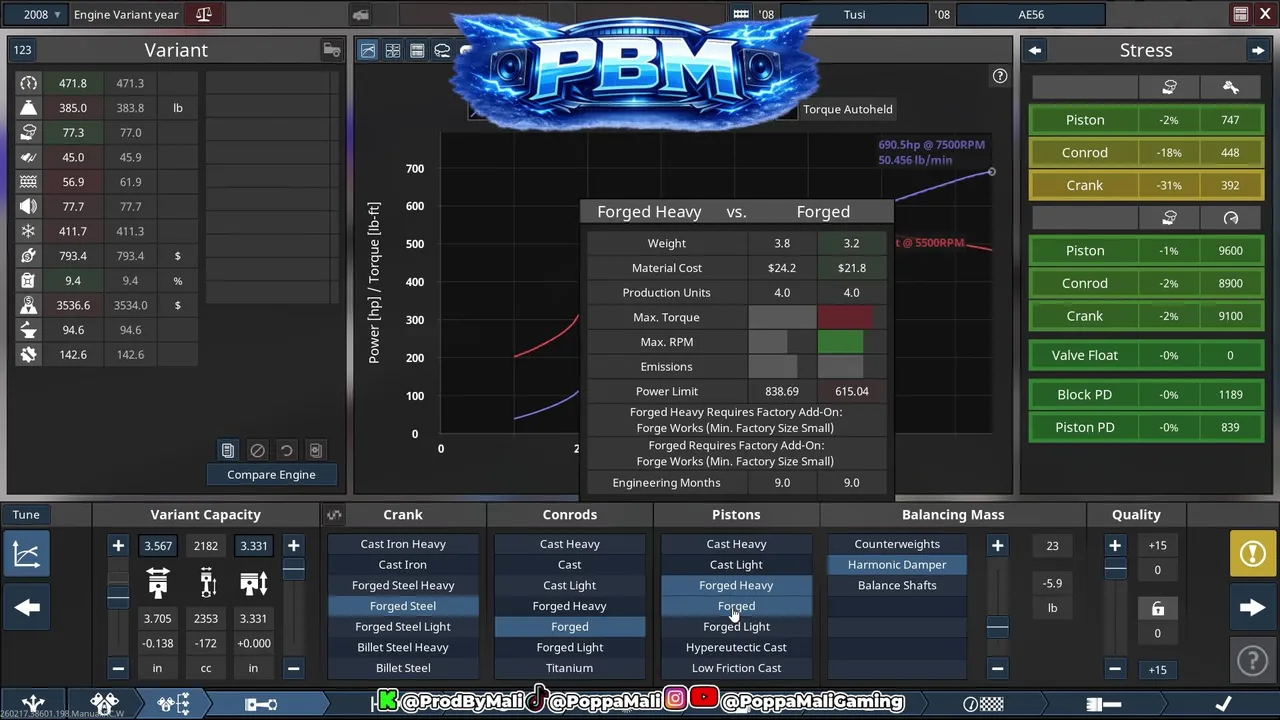Screen dimensions: 1280x720
Task: Confirm with the checkmark bottom tab
Action: 1222,704
